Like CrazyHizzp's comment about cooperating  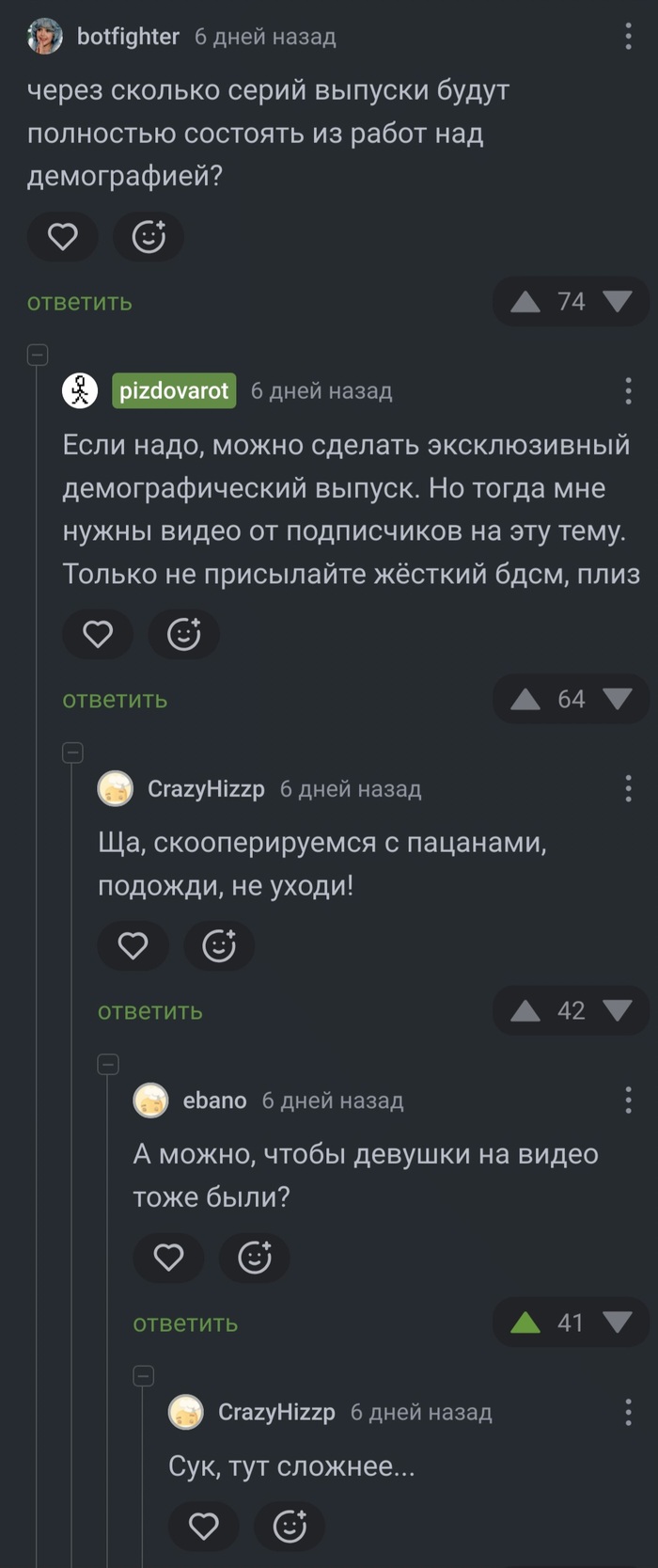coord(133,946)
